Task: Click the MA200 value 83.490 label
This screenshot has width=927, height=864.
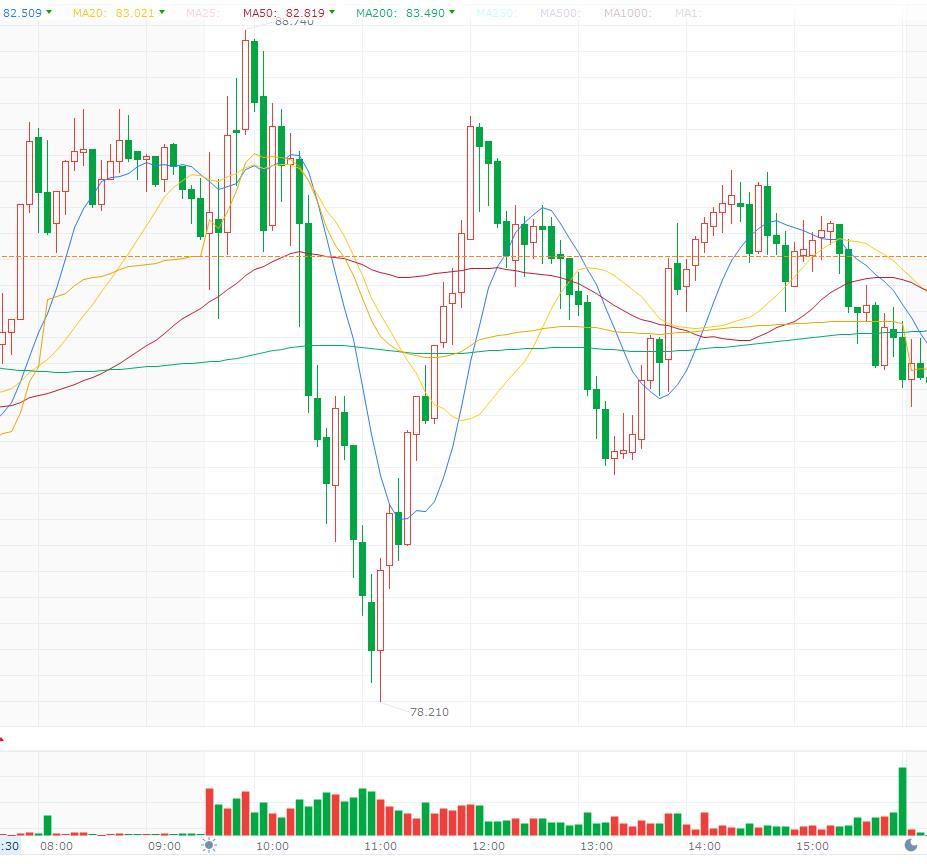Action: (x=425, y=12)
